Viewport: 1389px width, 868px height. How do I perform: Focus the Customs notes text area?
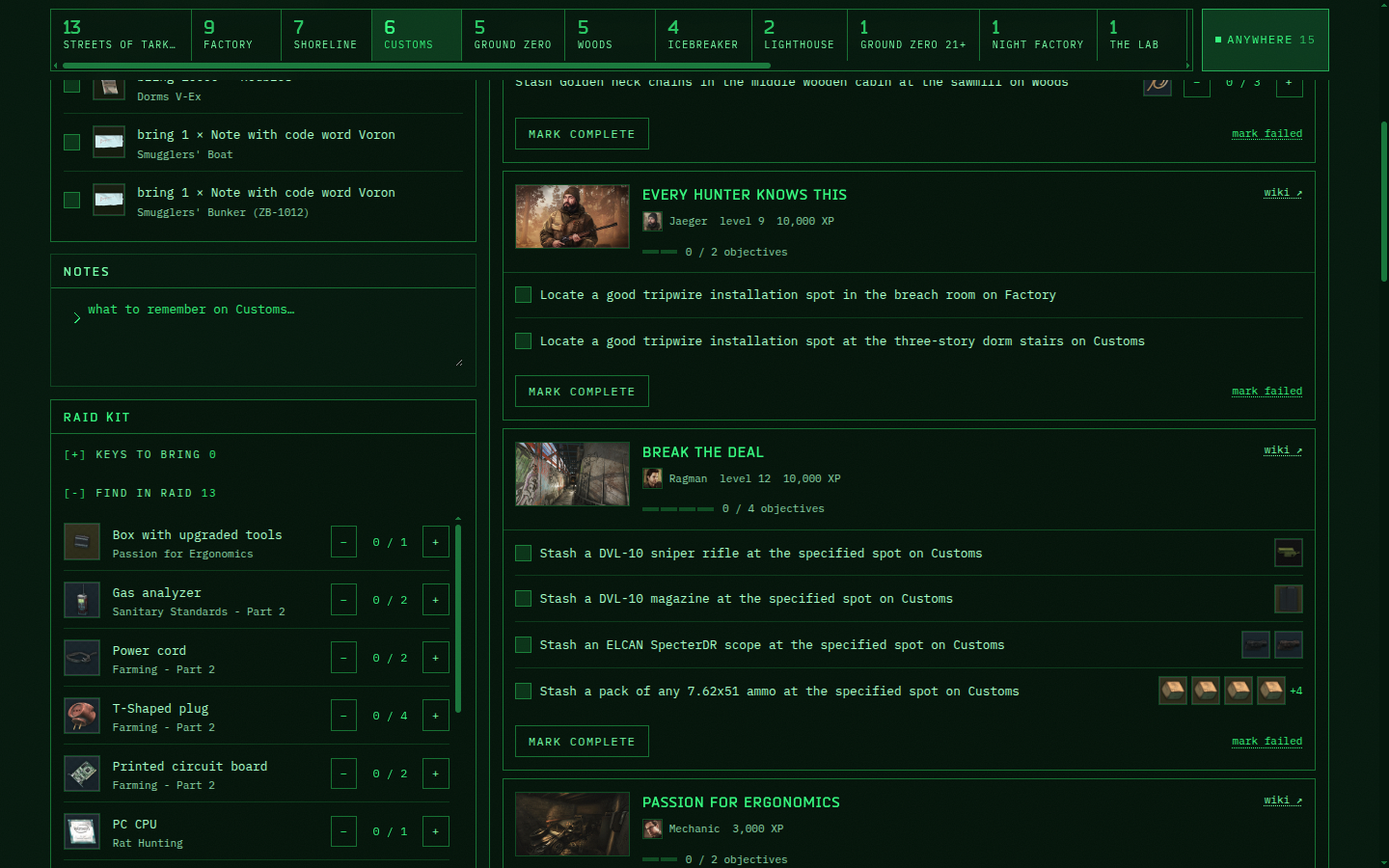pos(263,334)
